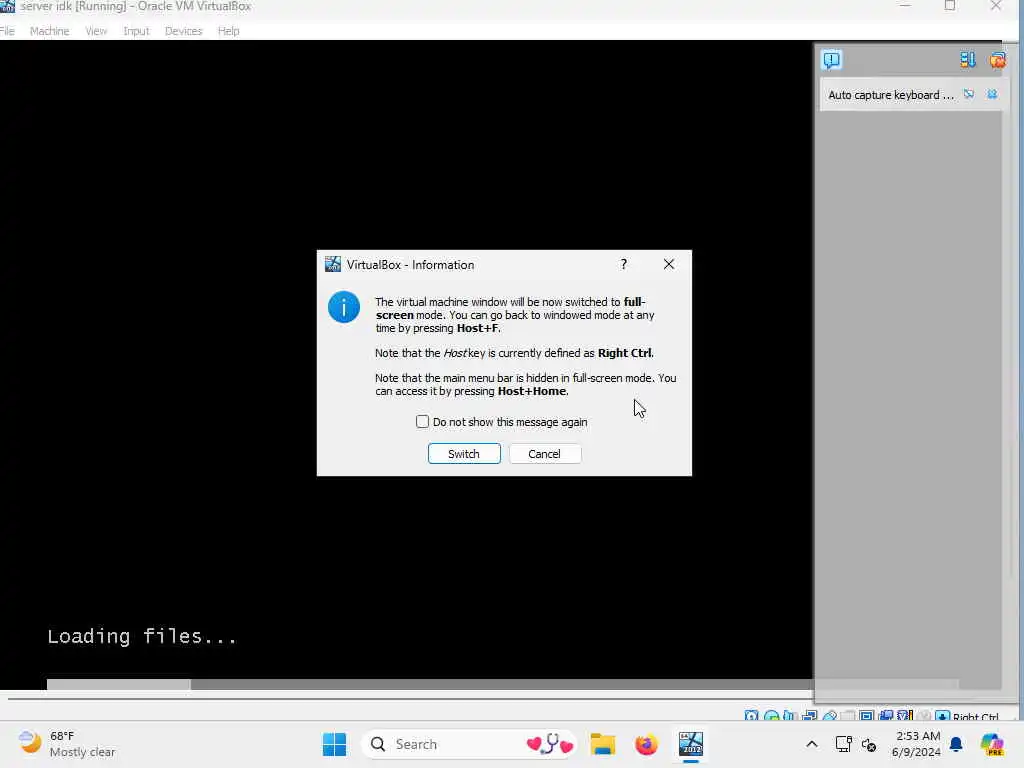Click the hard disk activity status icon
This screenshot has height=768, width=1024.
click(751, 716)
